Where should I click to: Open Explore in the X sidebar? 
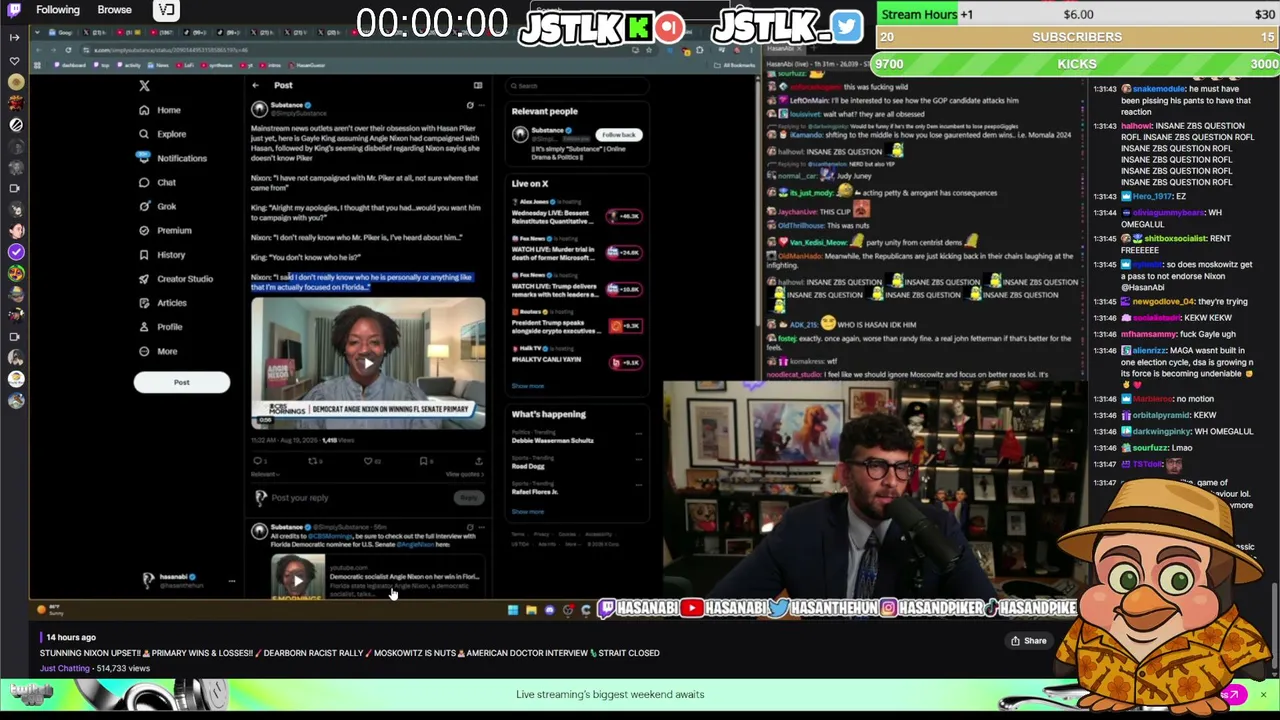[163, 134]
